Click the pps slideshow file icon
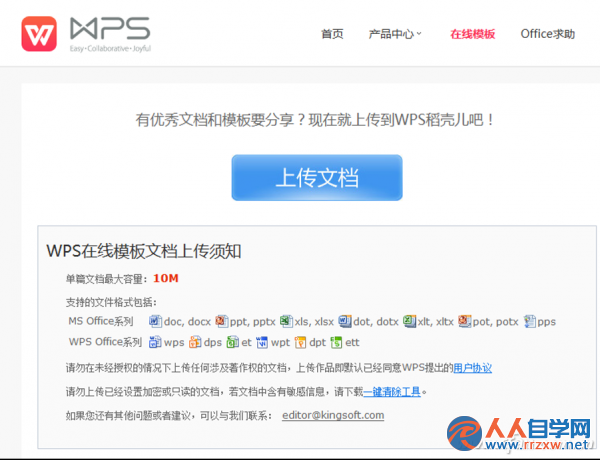The width and height of the screenshot is (600, 460). tap(530, 321)
